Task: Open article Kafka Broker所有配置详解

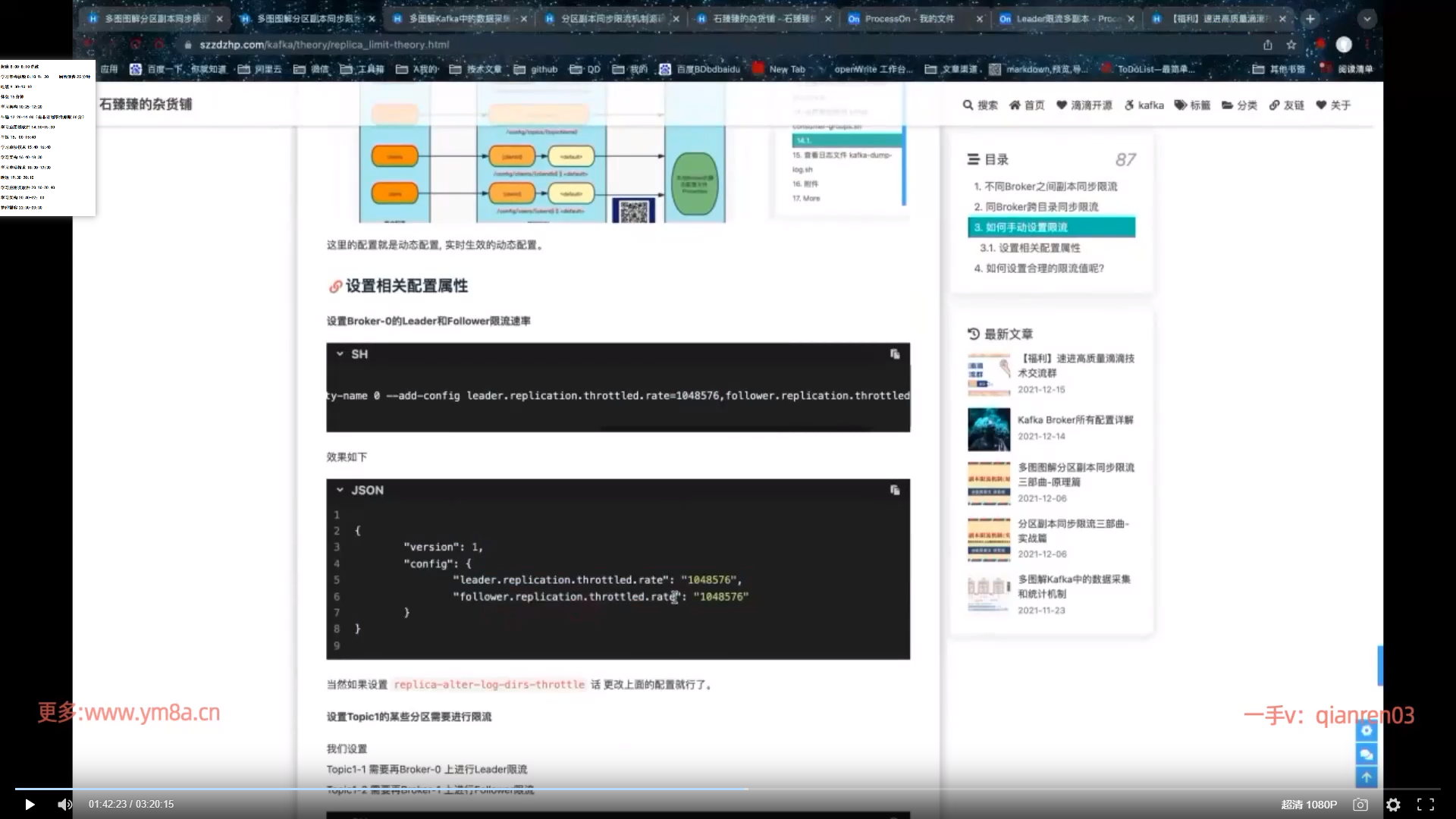Action: (1075, 420)
